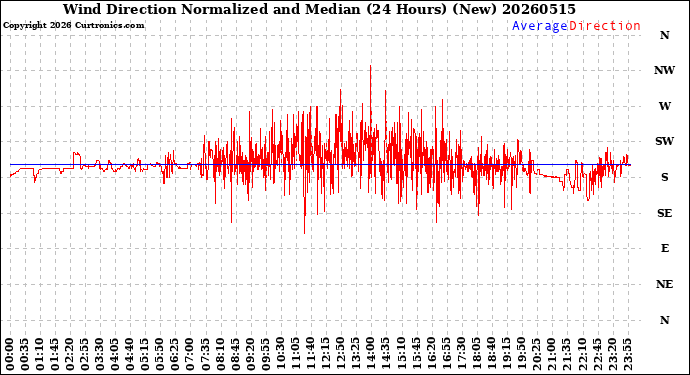Click the 01:10 time axis label

point(40,354)
